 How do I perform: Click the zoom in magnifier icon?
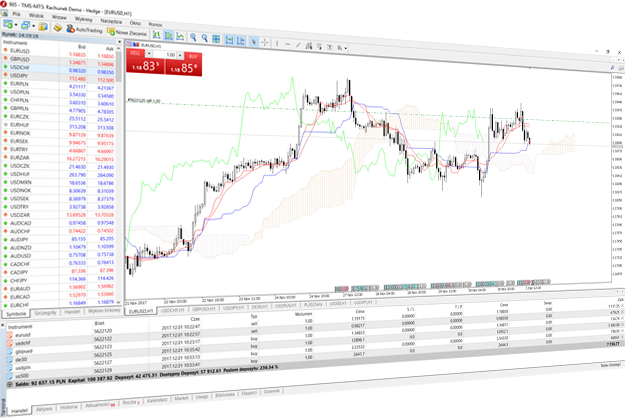pos(193,37)
